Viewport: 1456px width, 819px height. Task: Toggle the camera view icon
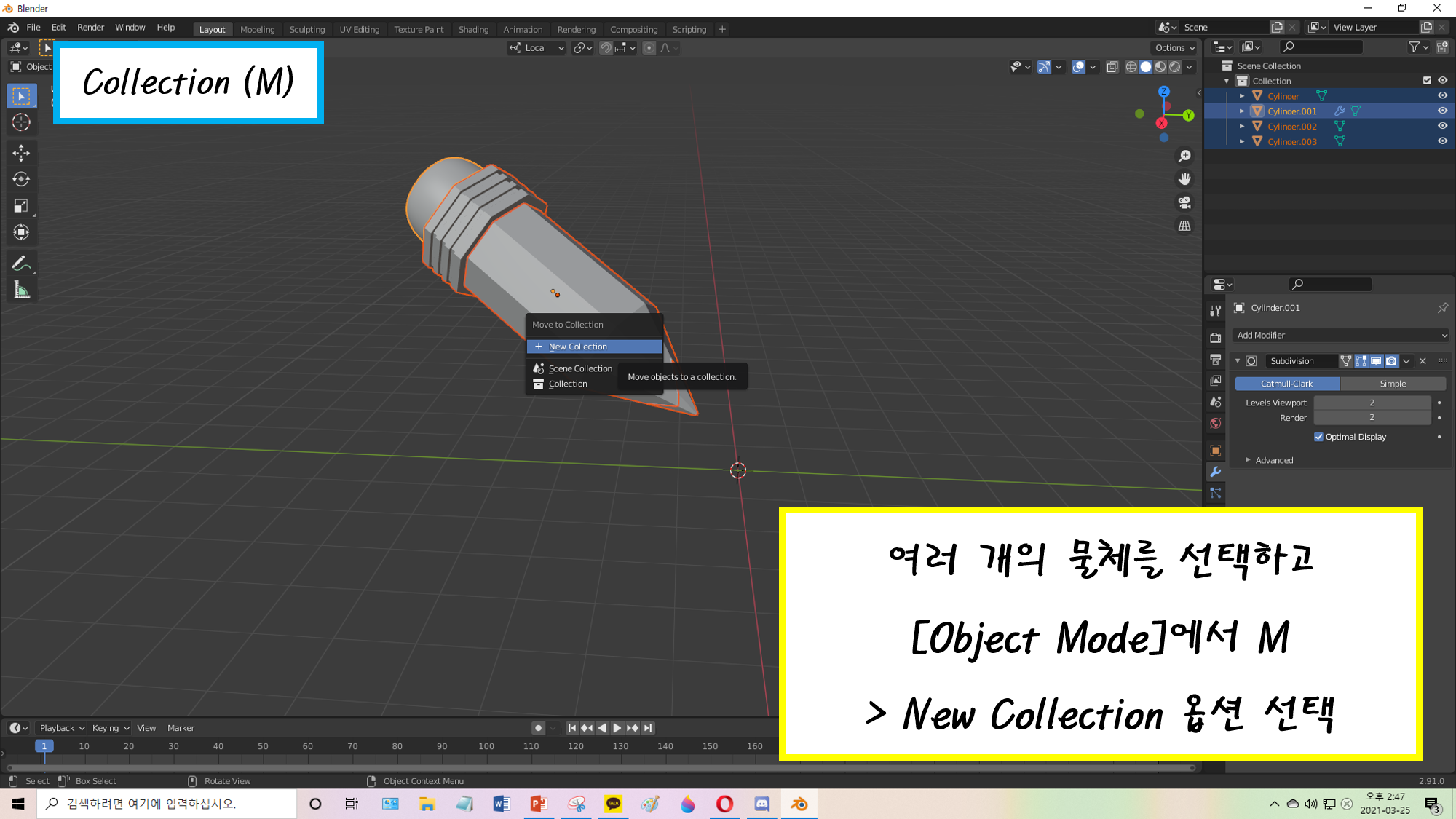click(1184, 202)
